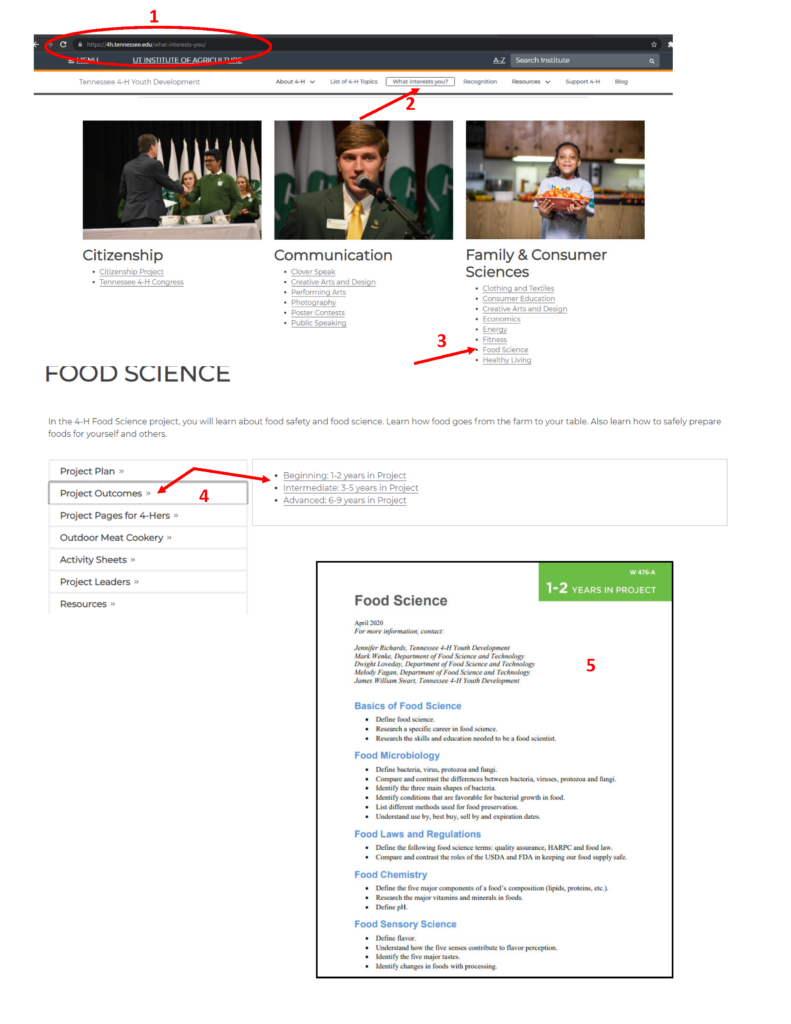
Task: Open List of 4-H Topics
Action: pos(353,82)
